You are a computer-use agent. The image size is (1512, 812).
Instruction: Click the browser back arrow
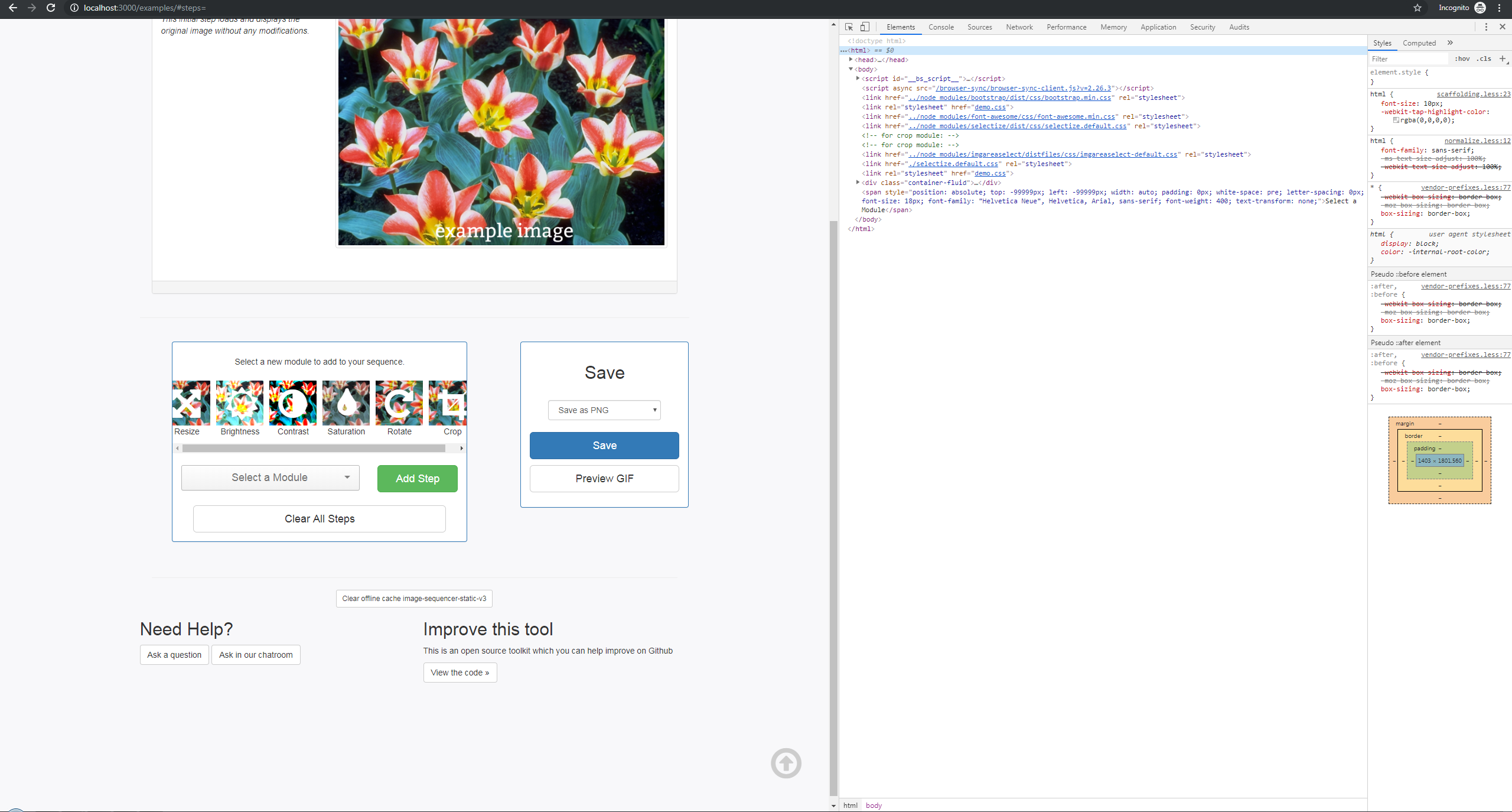13,8
